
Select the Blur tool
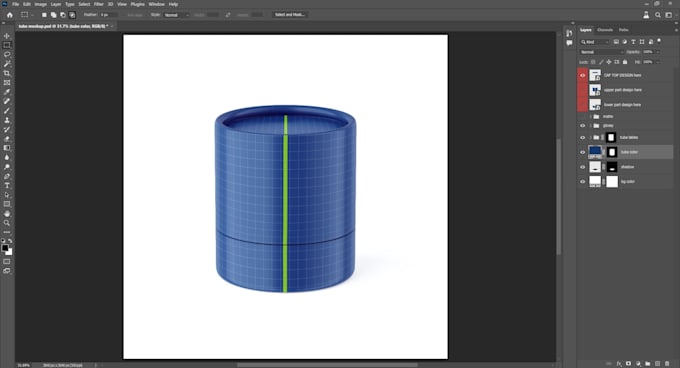(x=7, y=157)
